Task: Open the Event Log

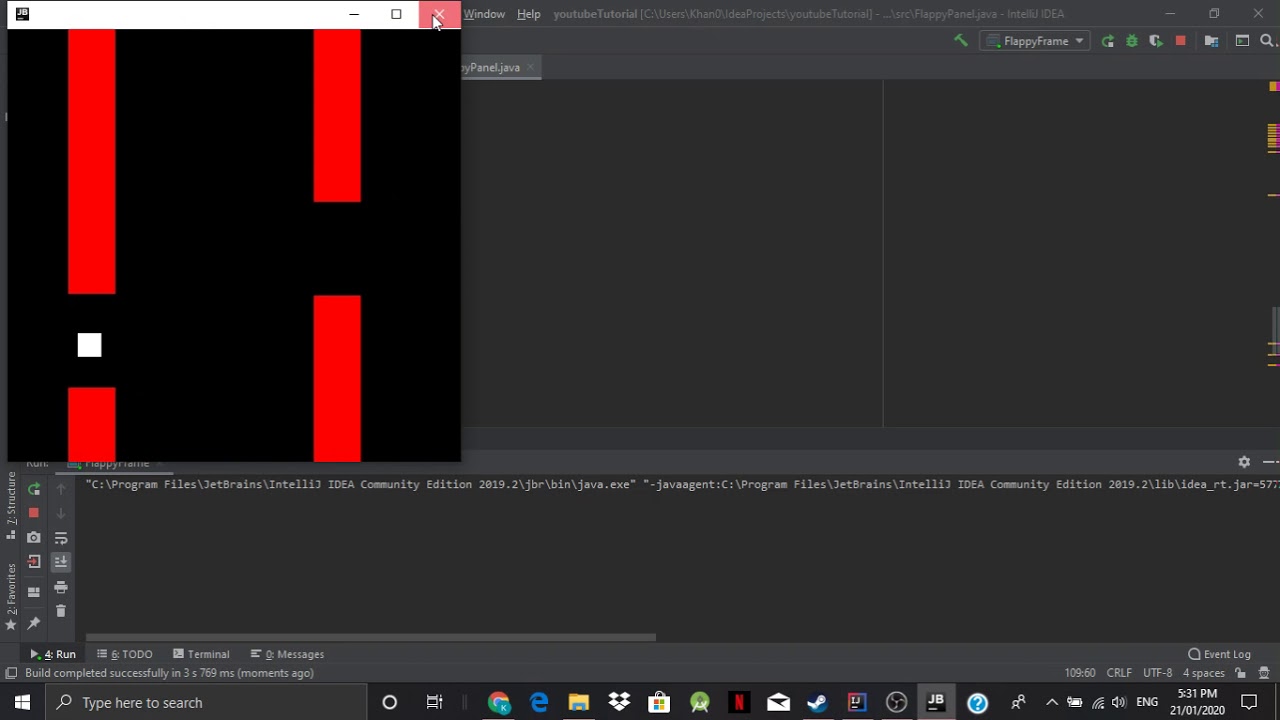Action: pos(1219,654)
